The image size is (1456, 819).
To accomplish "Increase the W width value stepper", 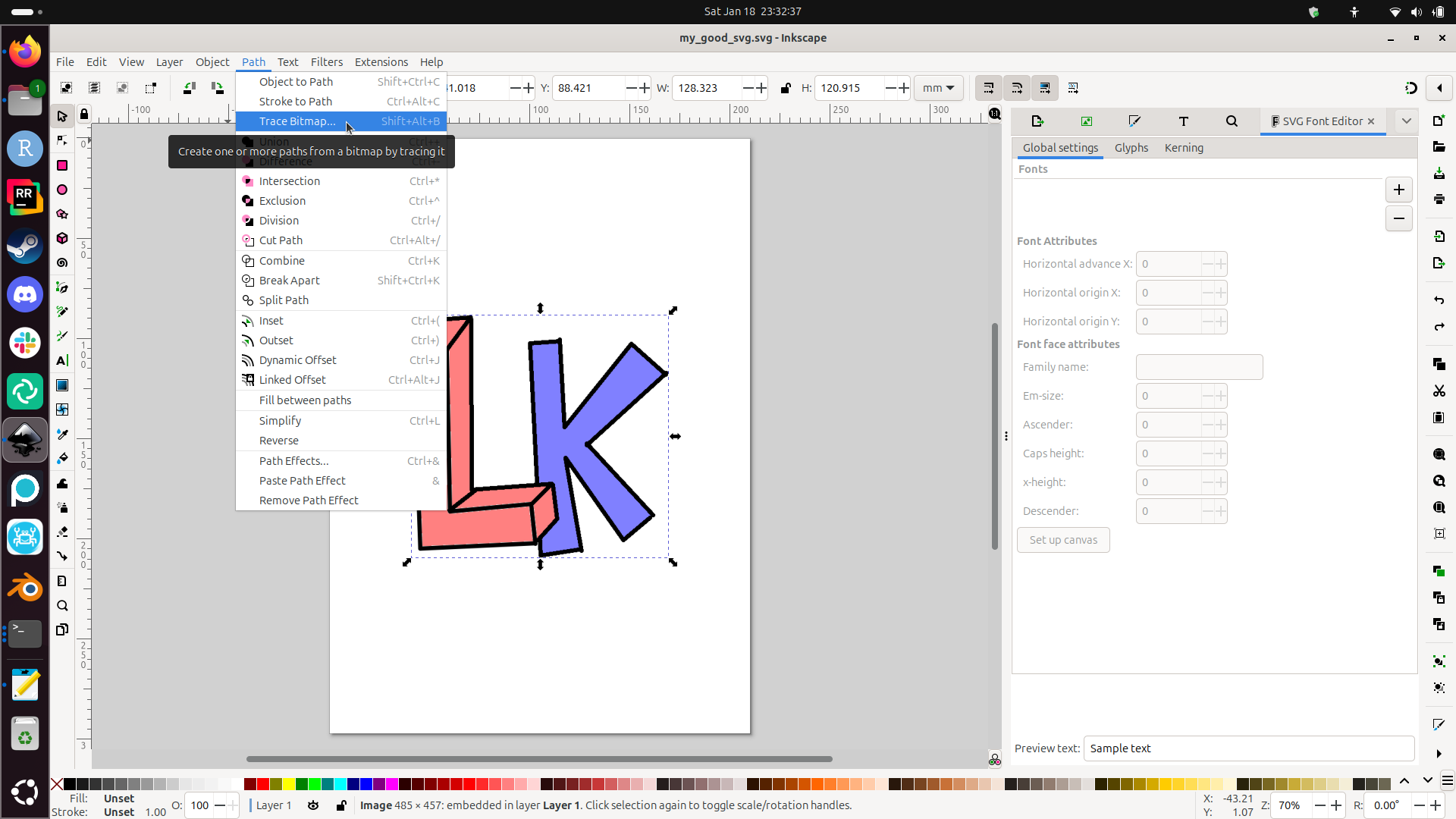I will pyautogui.click(x=761, y=88).
